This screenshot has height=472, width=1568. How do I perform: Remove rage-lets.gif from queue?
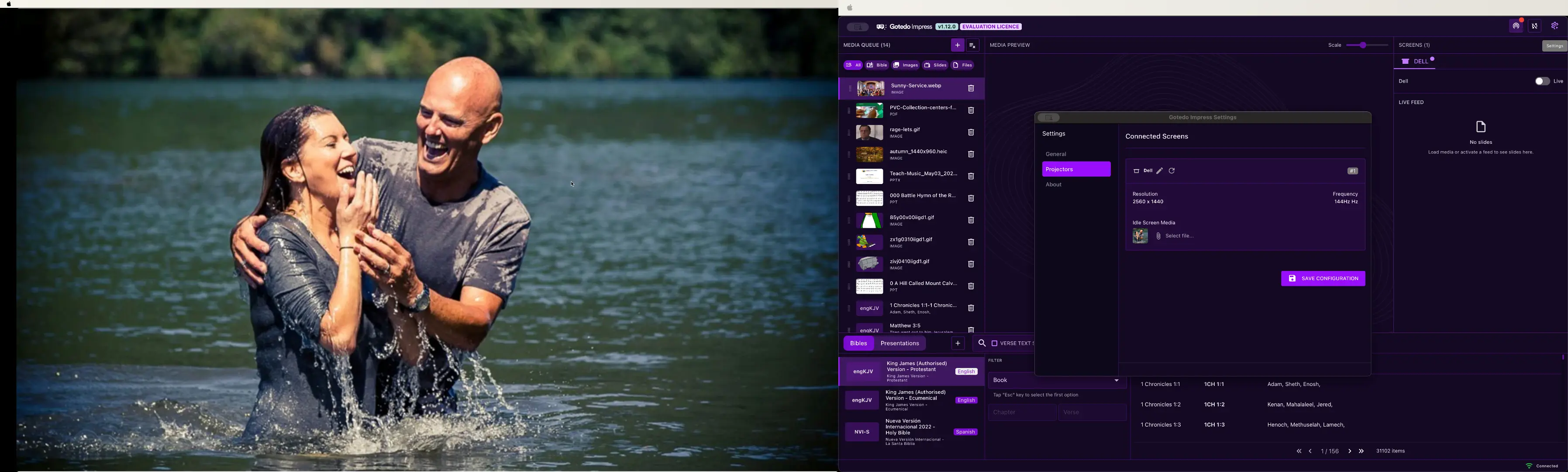click(972, 133)
